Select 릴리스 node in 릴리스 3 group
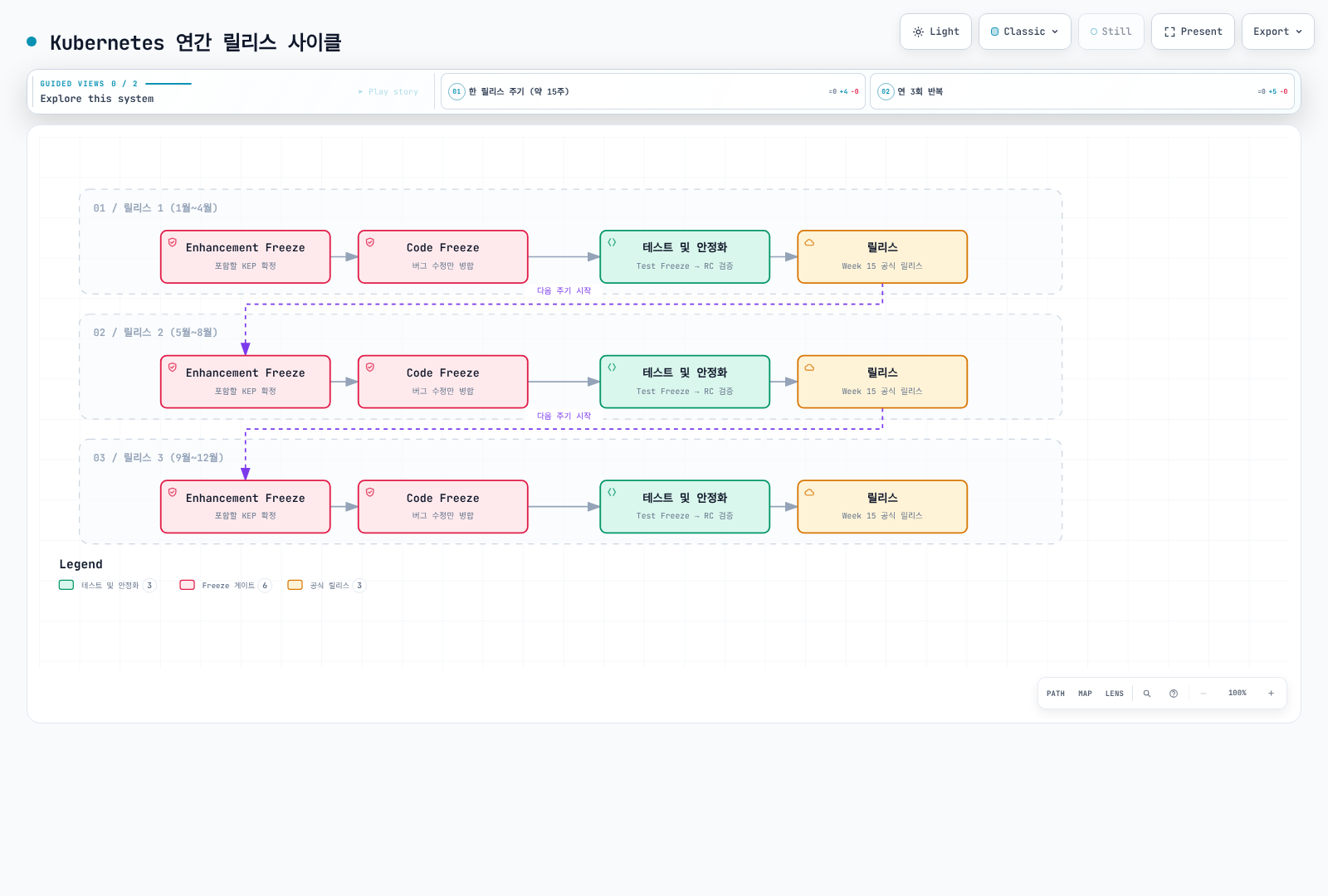Screen dimensions: 1328x896 tap(882, 507)
